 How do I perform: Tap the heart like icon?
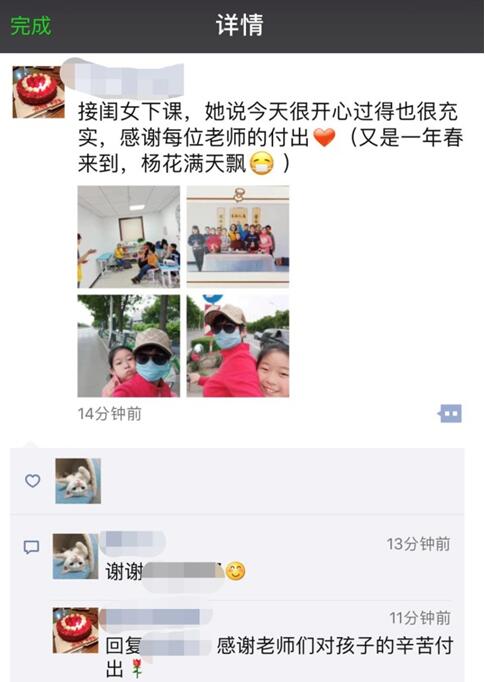[33, 481]
